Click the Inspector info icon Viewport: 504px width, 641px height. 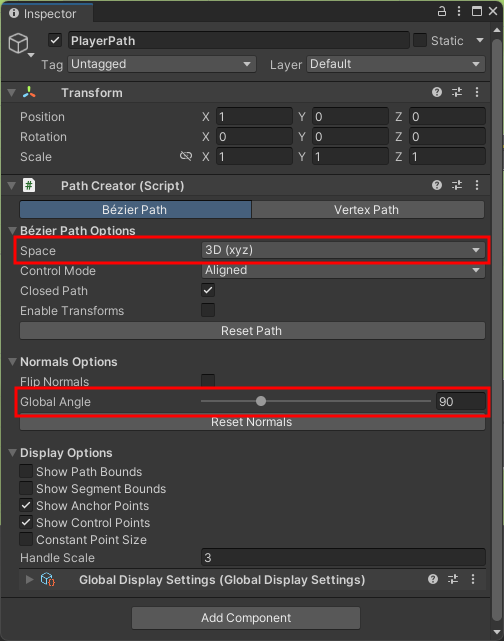(x=14, y=13)
